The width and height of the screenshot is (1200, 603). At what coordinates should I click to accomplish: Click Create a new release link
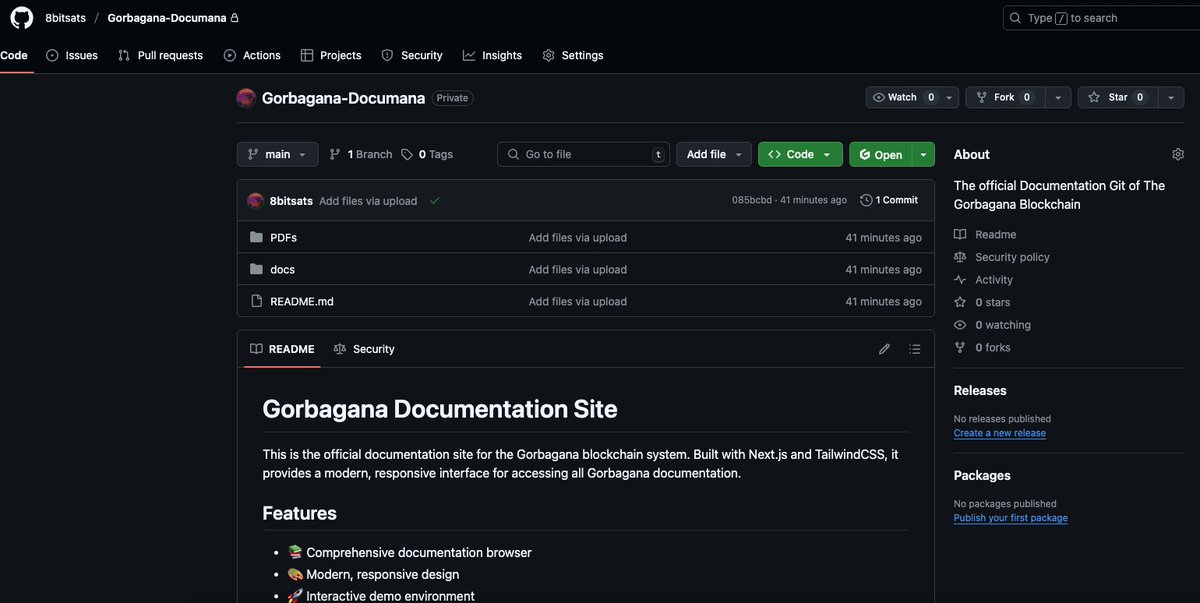click(1000, 433)
